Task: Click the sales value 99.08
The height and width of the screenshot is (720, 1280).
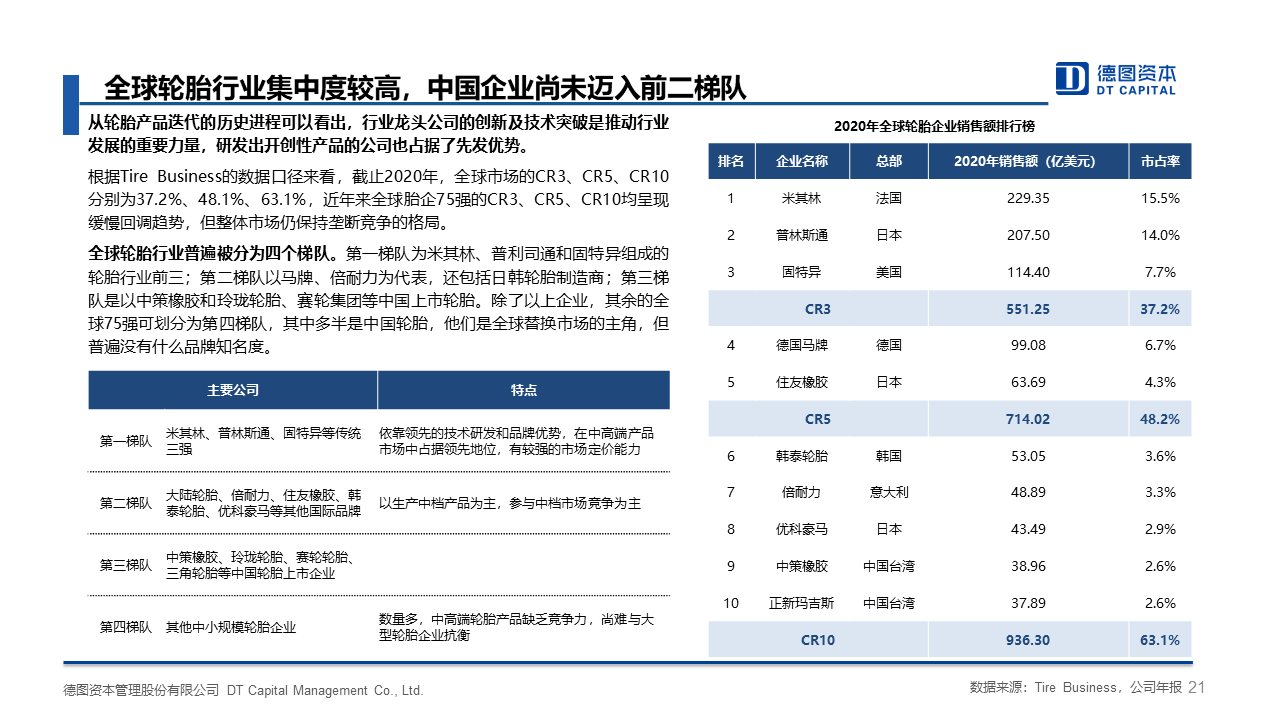Action: (x=1029, y=345)
